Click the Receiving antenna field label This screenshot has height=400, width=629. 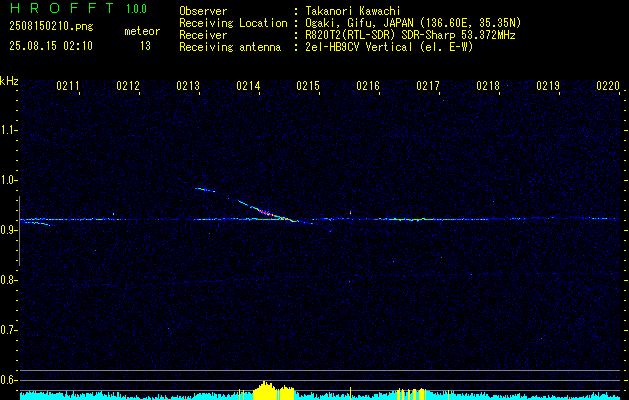point(230,47)
